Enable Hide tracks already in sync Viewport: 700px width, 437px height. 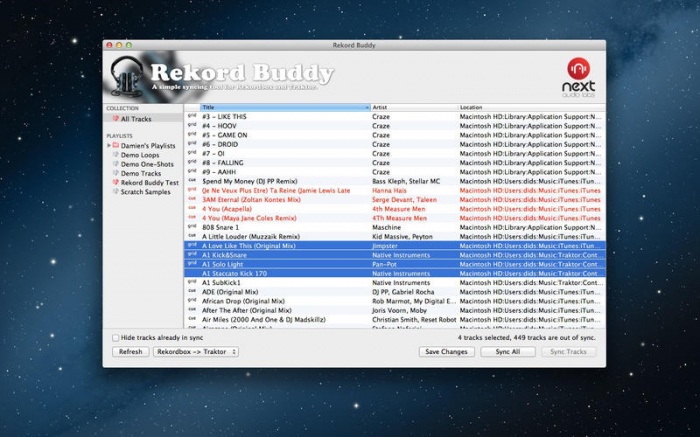pos(116,338)
